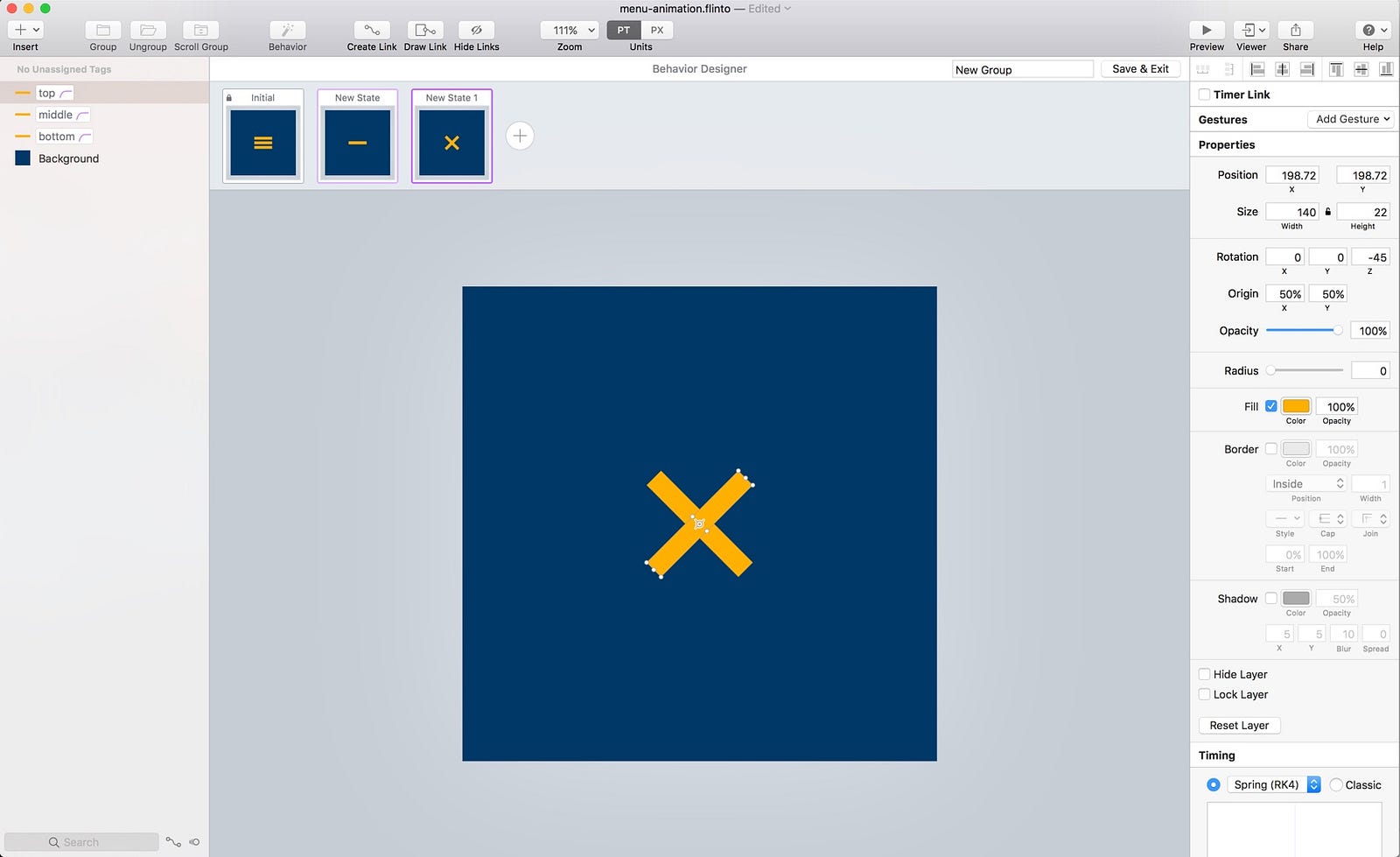Click the Opacity slider
The height and width of the screenshot is (857, 1400).
click(1304, 330)
